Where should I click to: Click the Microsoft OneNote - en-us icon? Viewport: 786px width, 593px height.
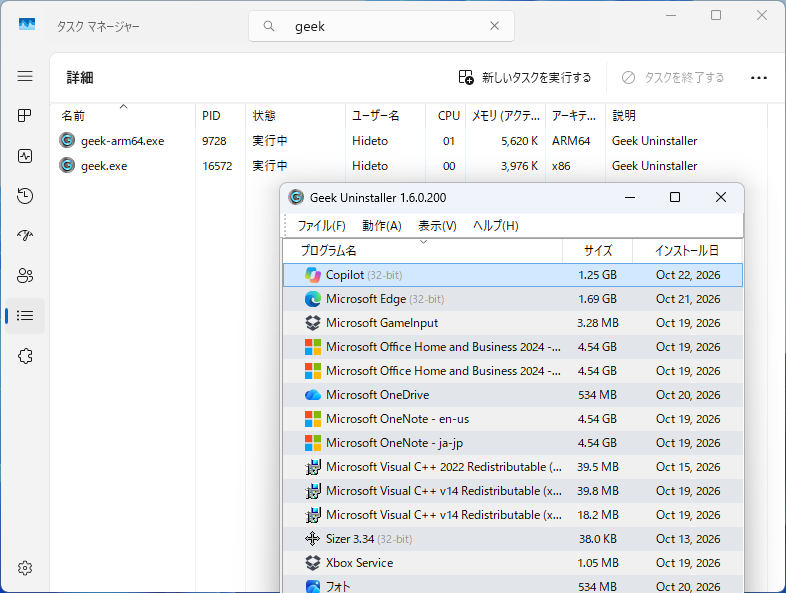pos(313,419)
